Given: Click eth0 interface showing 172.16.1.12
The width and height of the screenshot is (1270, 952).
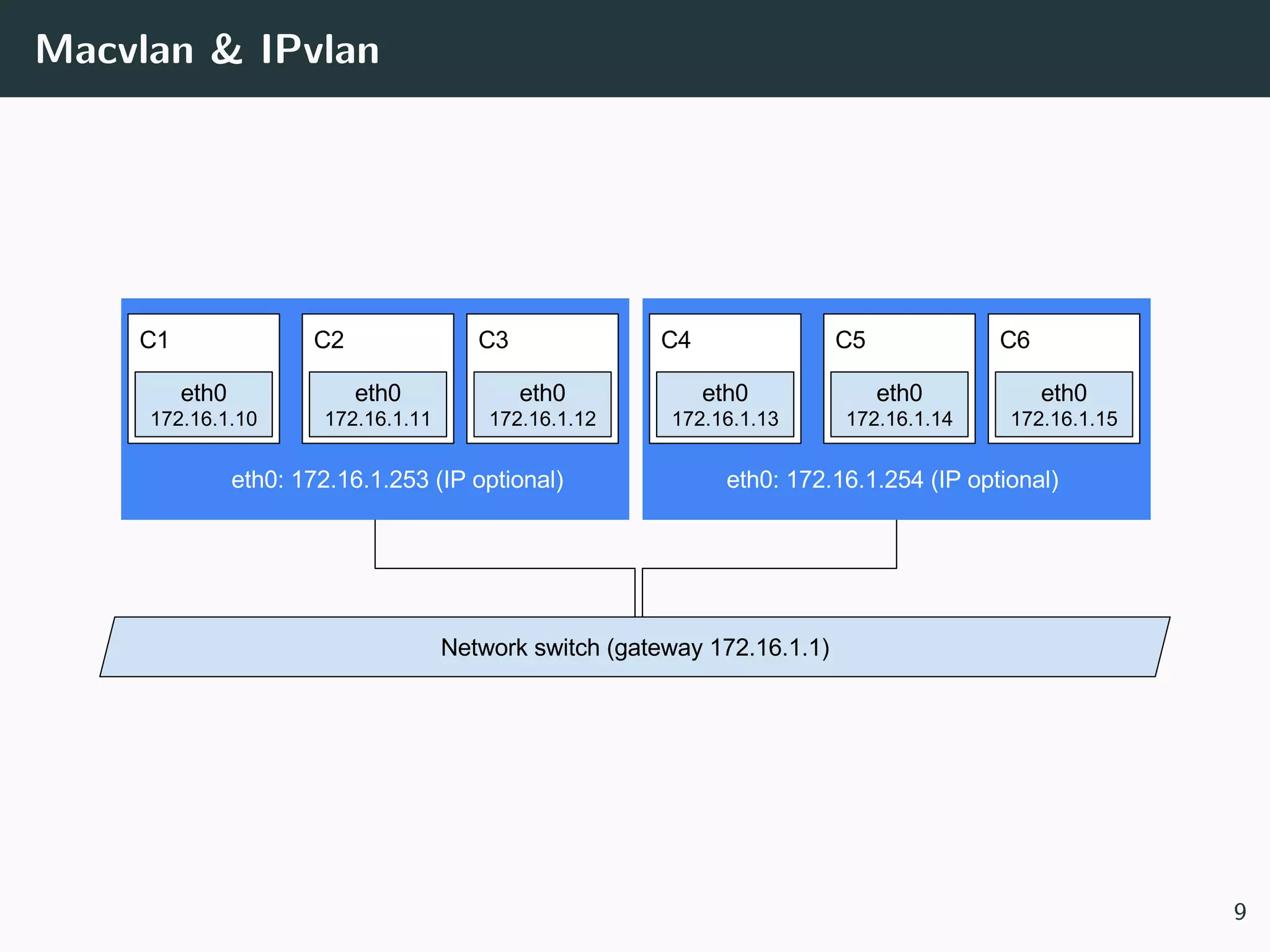Looking at the screenshot, I should (542, 405).
